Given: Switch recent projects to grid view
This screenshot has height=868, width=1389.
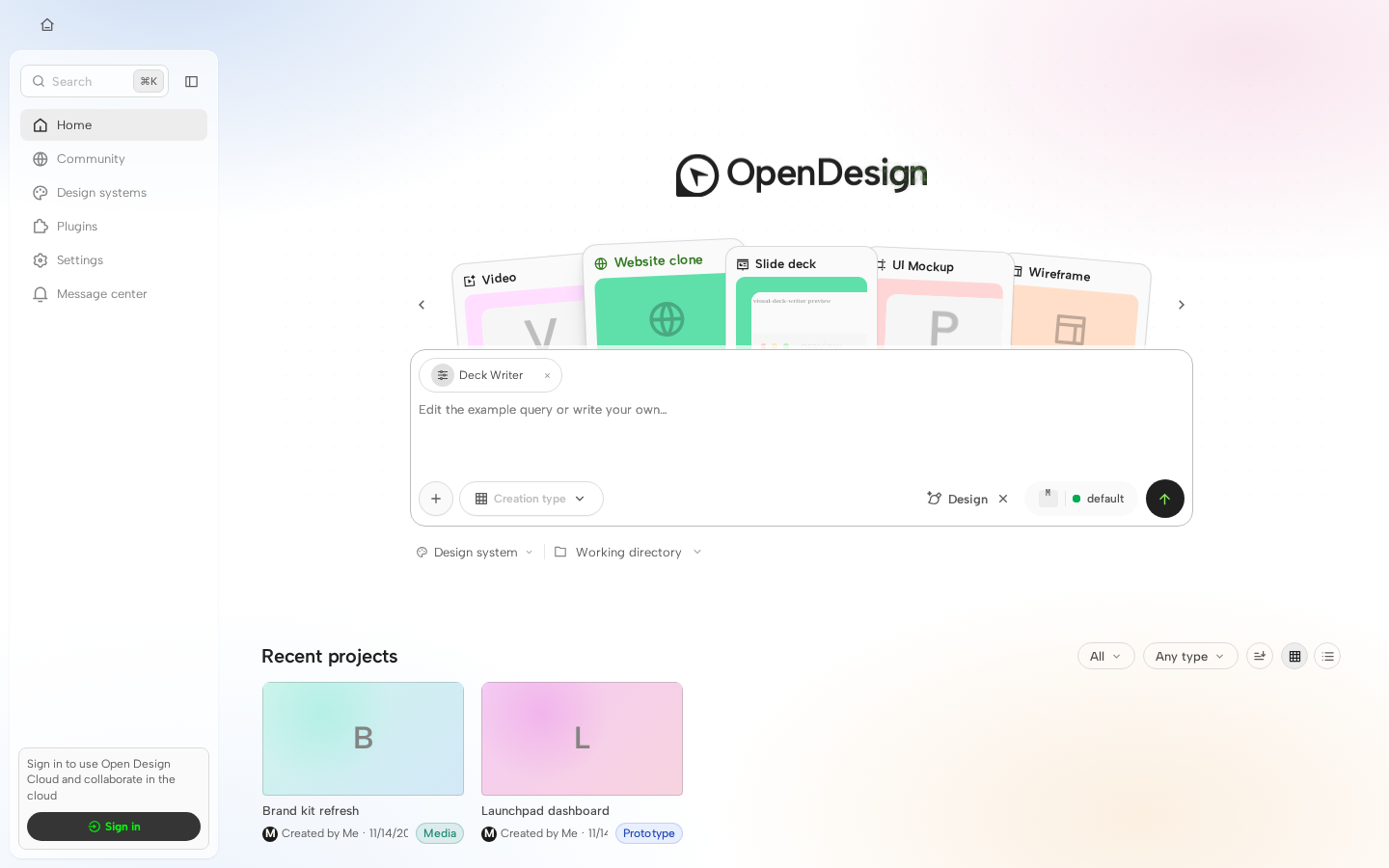Looking at the screenshot, I should point(1294,656).
